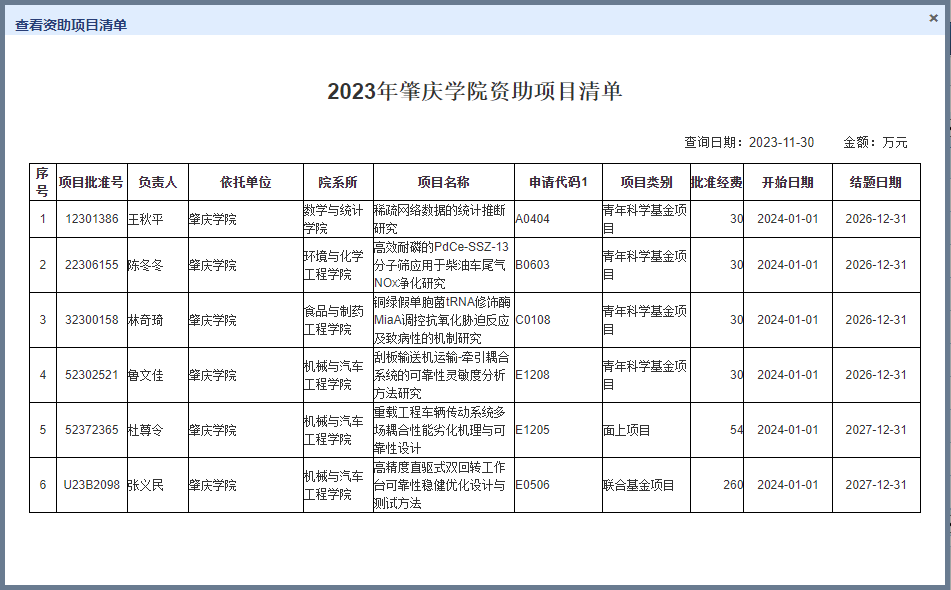Viewport: 951px width, 590px height.
Task: Select the name 陈冬冬 in row two
Action: [145, 265]
